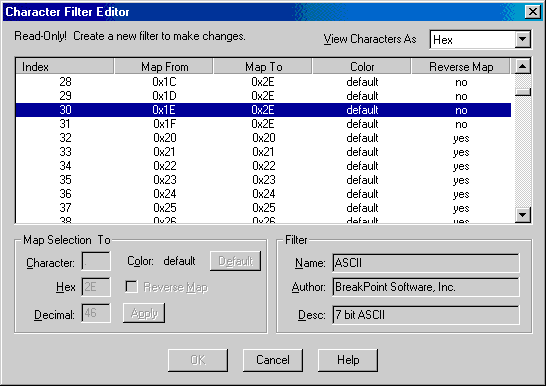This screenshot has width=546, height=386.
Task: Click the vertical scrollbar thumb
Action: coord(522,92)
